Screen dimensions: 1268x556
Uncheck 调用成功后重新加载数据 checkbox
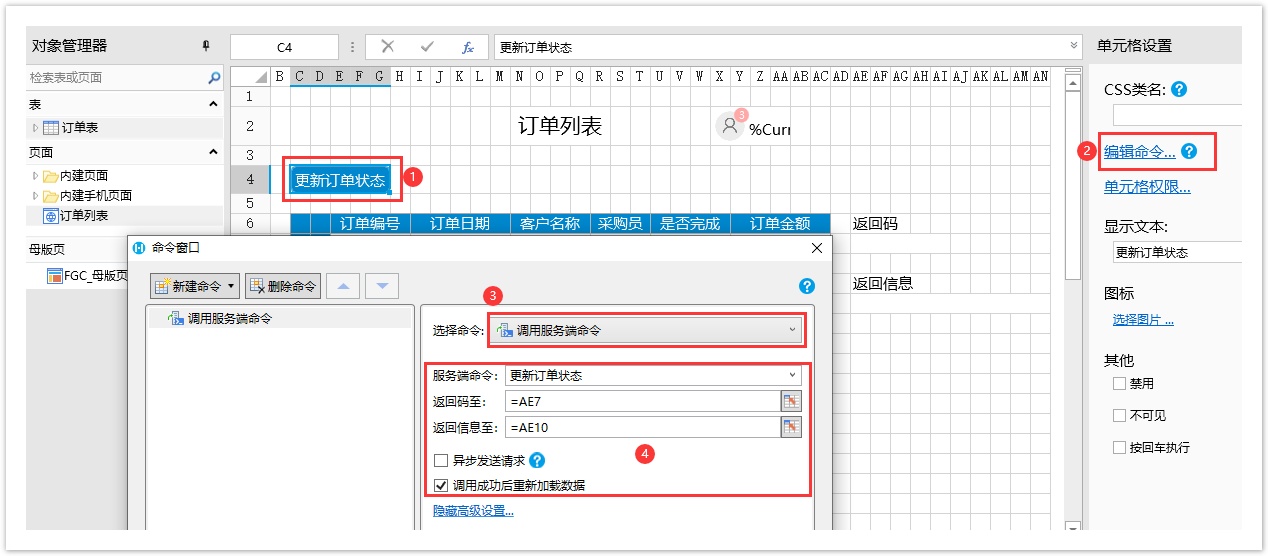click(x=441, y=485)
